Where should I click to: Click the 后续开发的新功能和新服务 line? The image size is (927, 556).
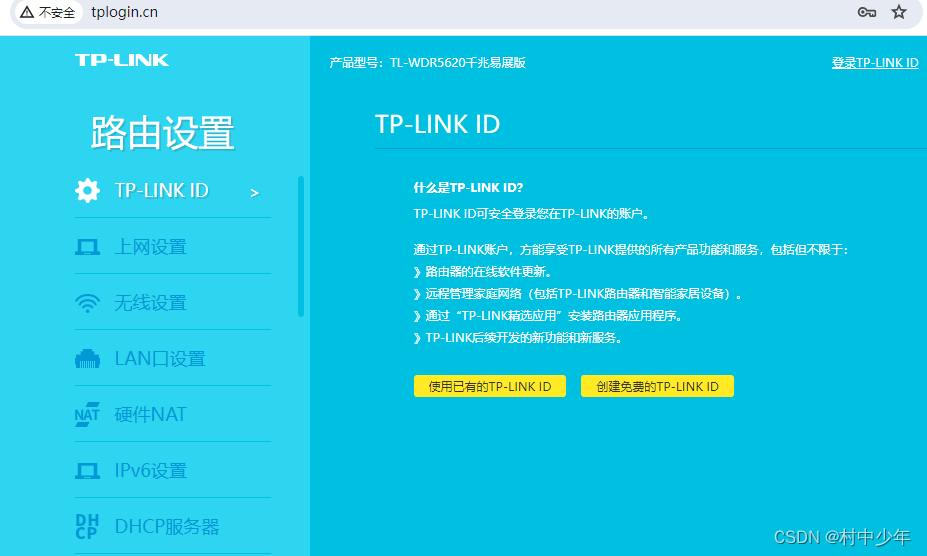518,338
